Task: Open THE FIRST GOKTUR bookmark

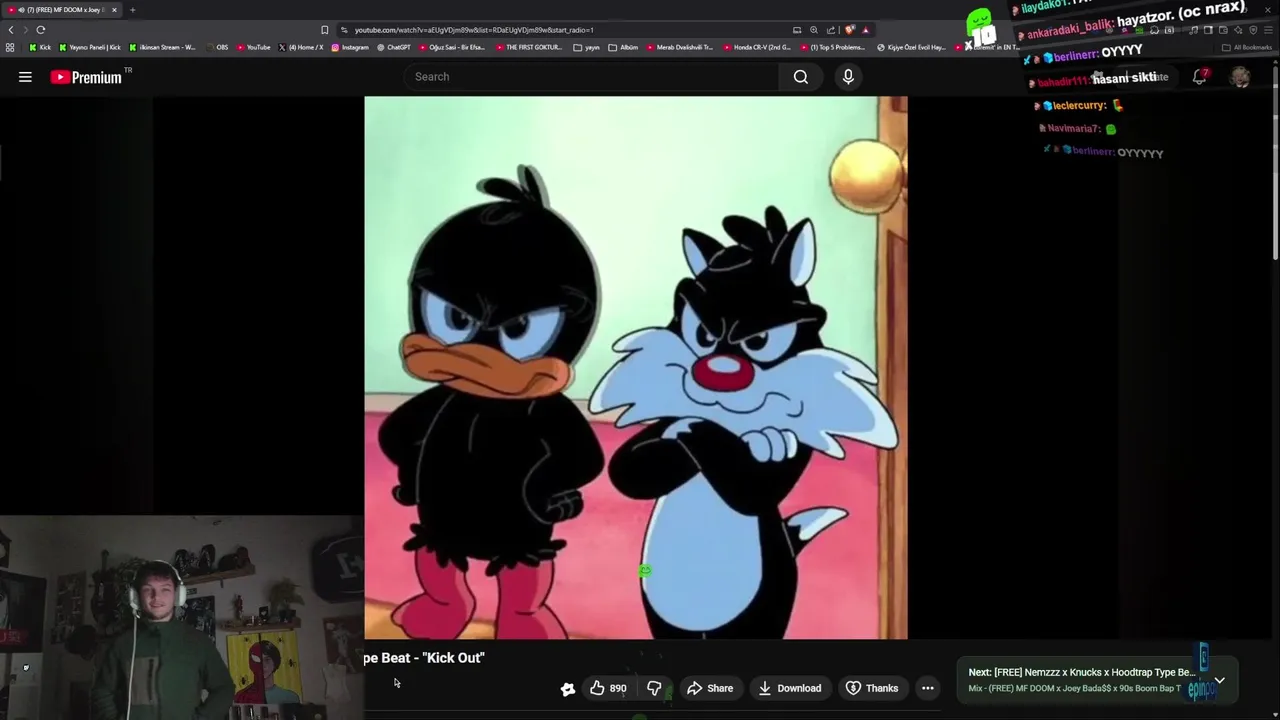Action: coord(528,47)
